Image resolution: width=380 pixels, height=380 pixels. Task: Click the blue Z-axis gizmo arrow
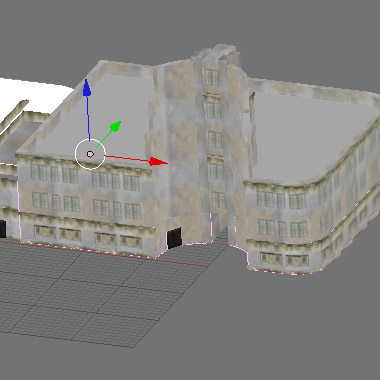[87, 88]
